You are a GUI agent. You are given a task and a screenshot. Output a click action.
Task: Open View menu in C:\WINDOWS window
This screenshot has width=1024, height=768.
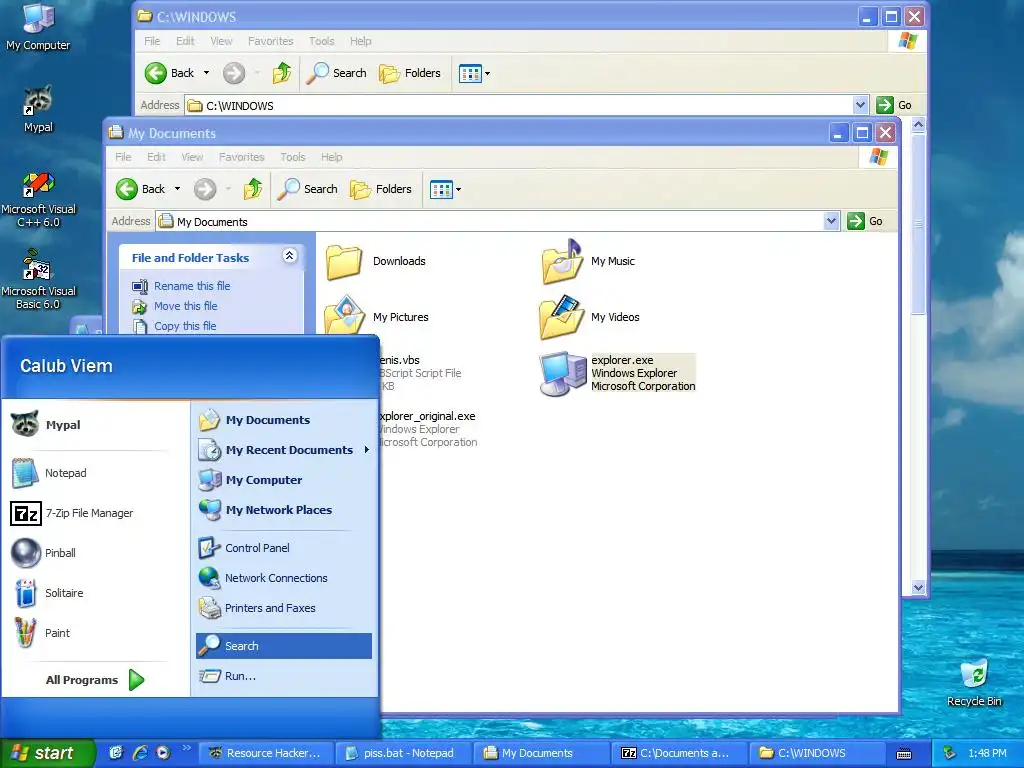coord(221,41)
